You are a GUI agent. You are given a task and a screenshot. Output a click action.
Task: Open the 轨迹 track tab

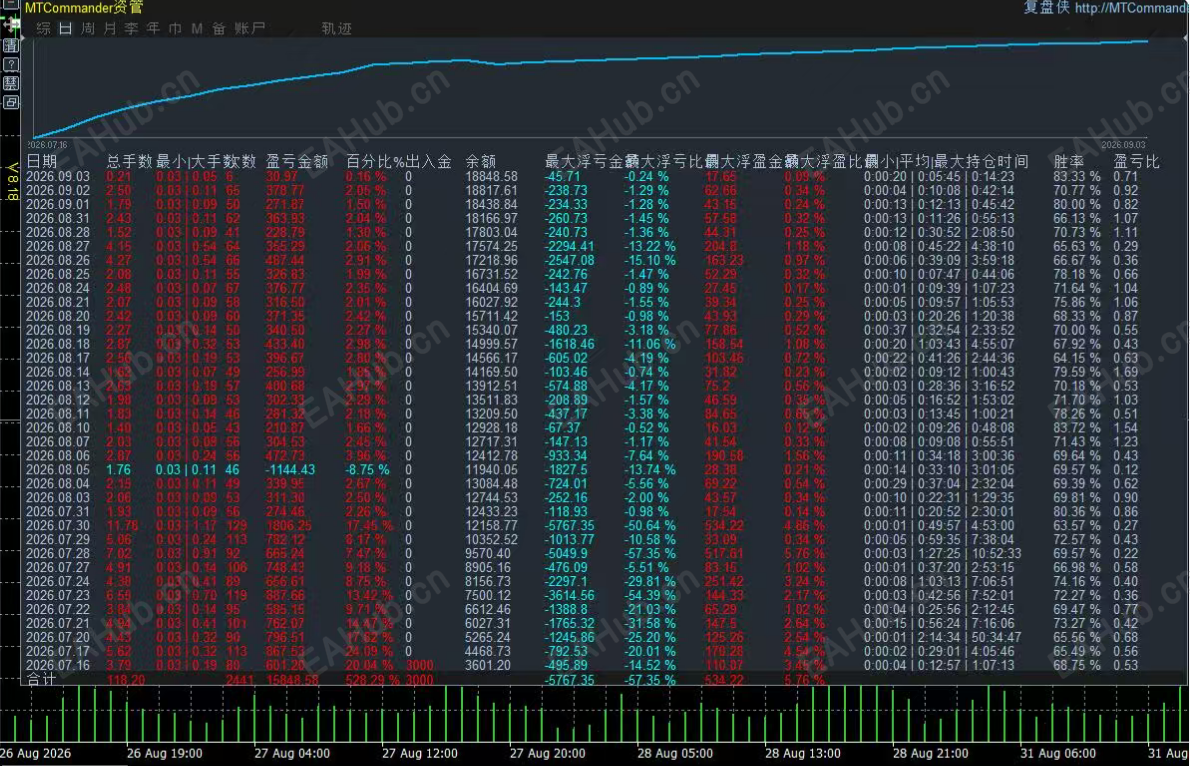click(337, 29)
